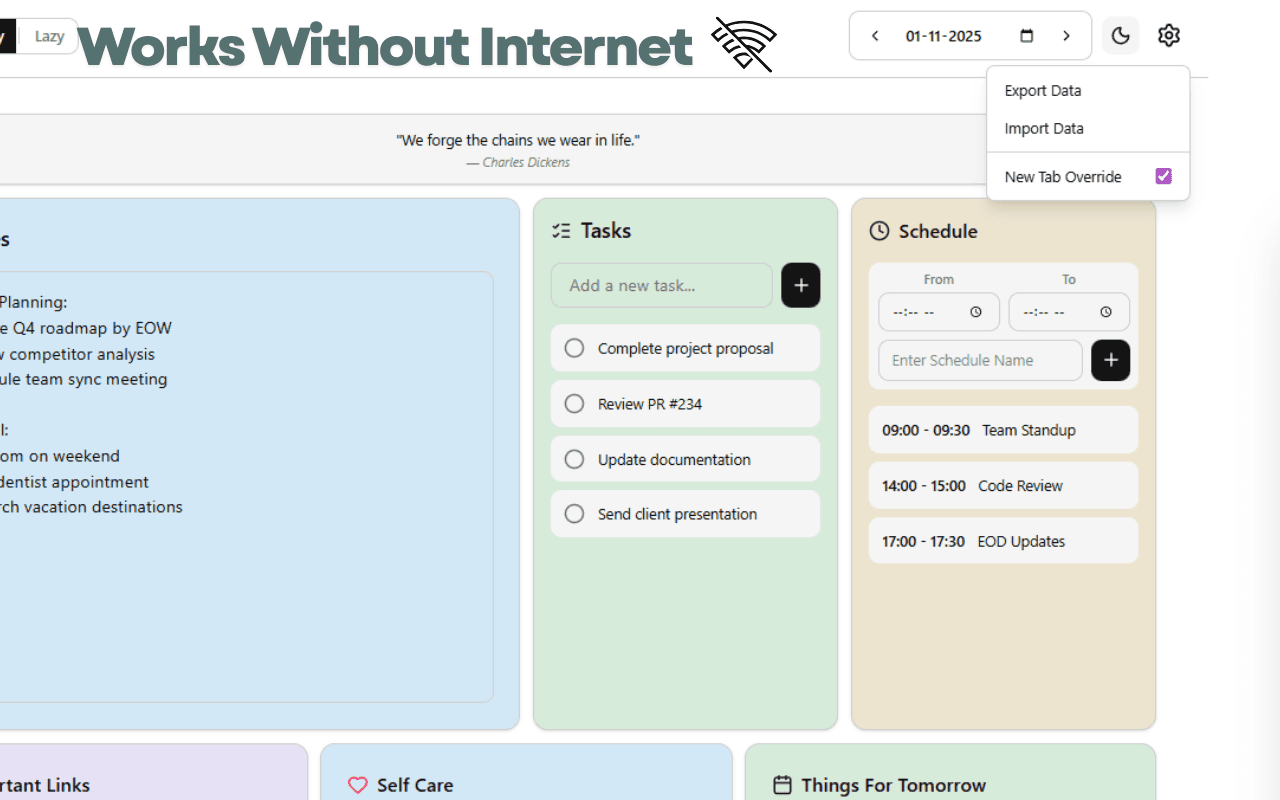Open the calendar date picker icon
The width and height of the screenshot is (1280, 800).
1026,36
